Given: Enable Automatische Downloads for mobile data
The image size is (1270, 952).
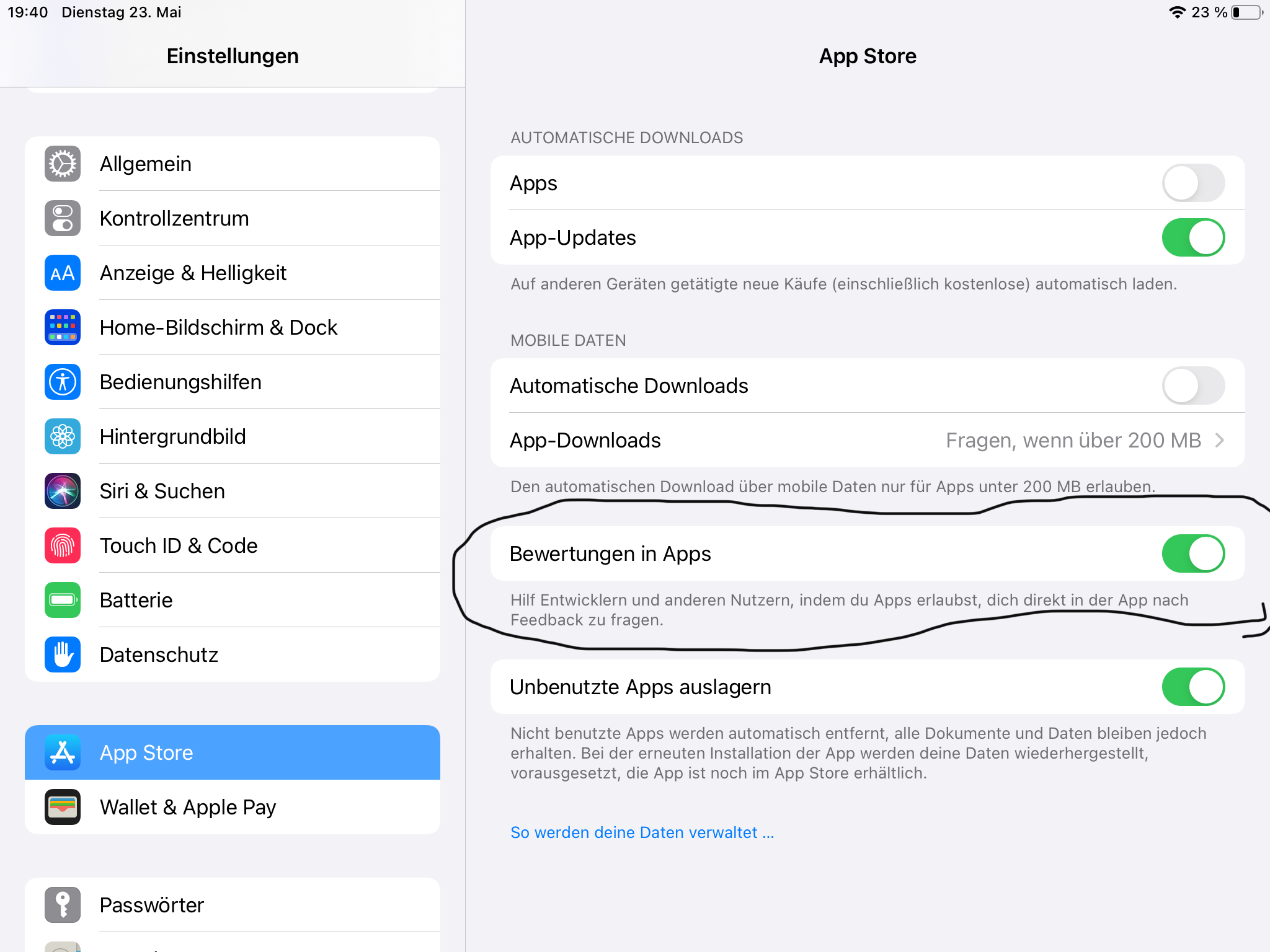Looking at the screenshot, I should (x=1192, y=386).
